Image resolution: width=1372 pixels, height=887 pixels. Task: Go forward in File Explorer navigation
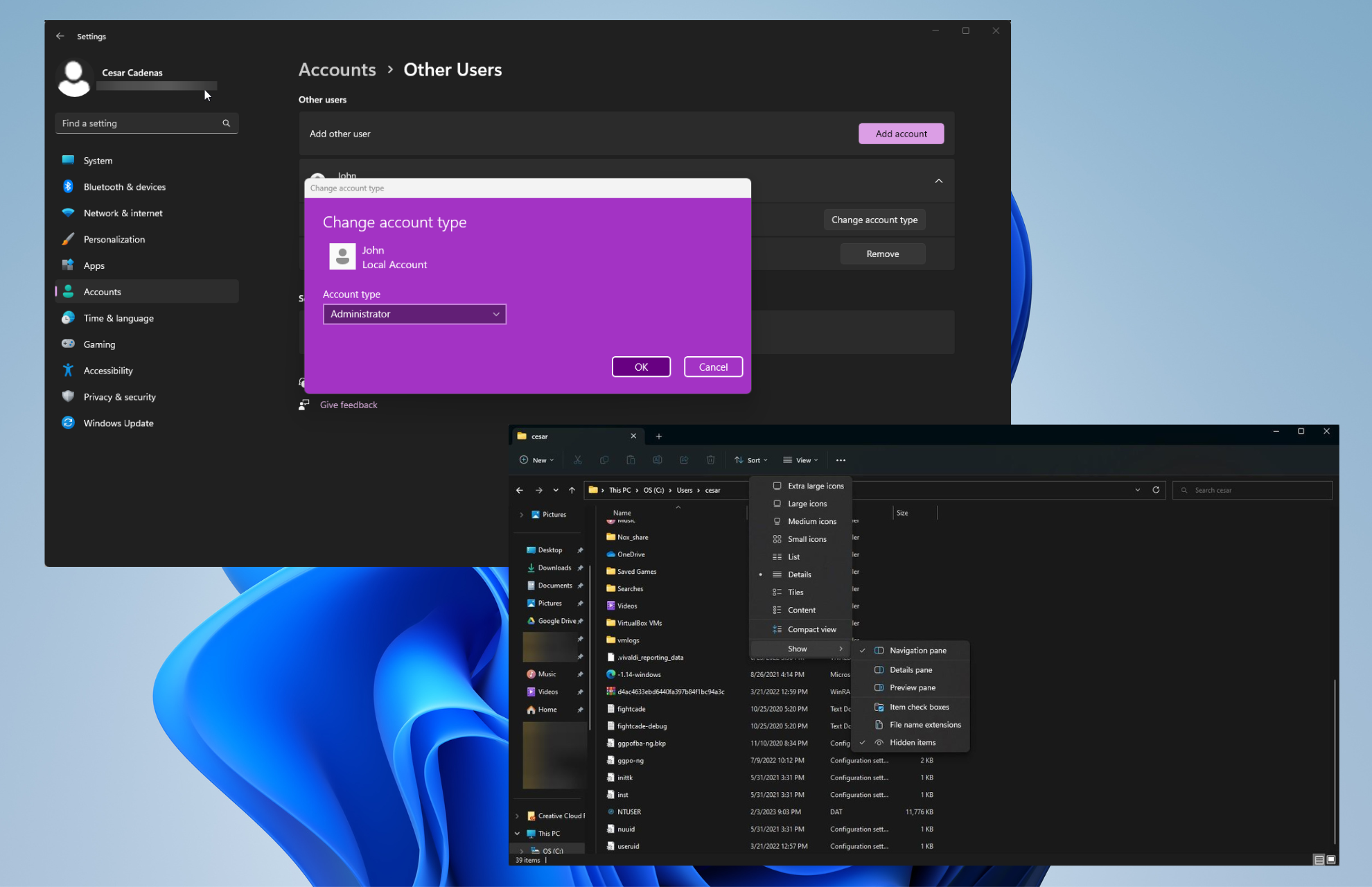click(x=538, y=490)
